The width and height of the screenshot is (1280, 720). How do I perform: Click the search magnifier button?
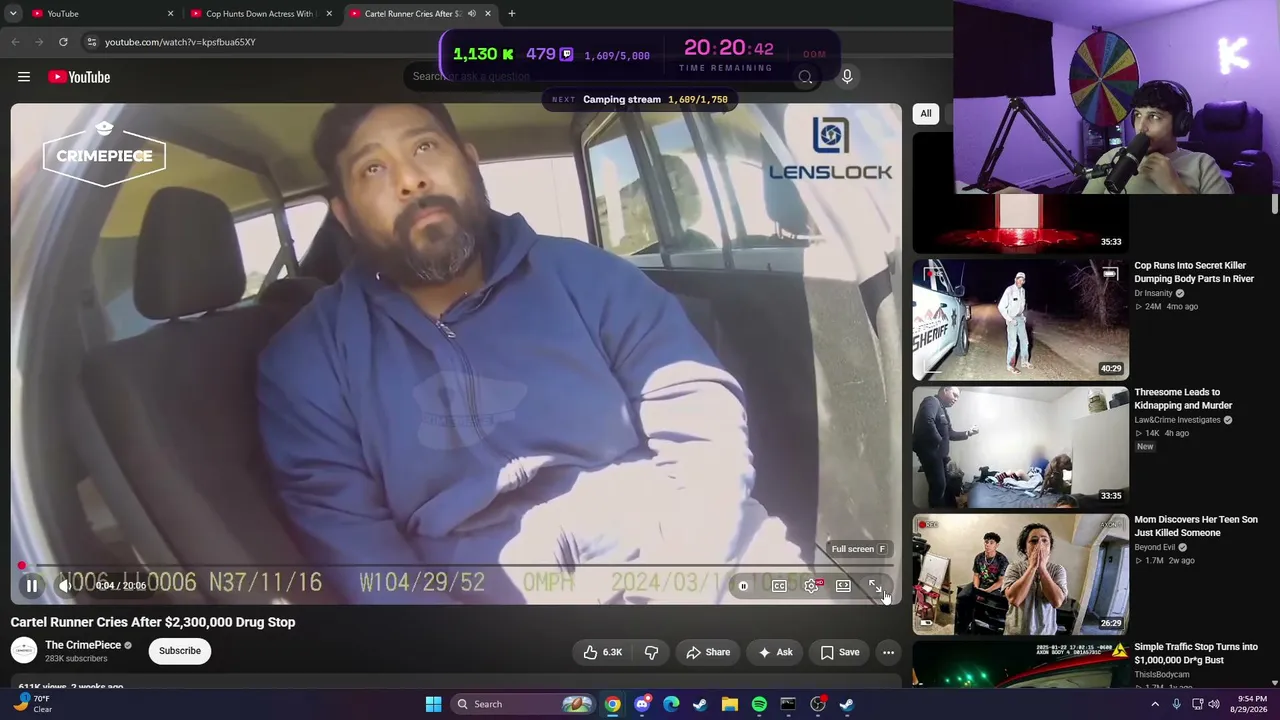click(805, 77)
